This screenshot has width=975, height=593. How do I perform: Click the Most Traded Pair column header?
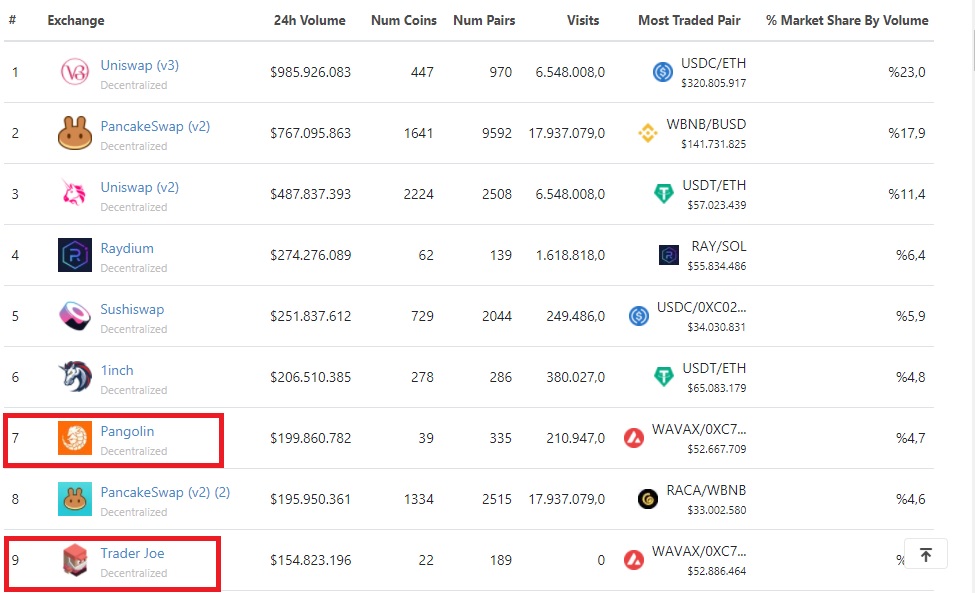pos(689,21)
